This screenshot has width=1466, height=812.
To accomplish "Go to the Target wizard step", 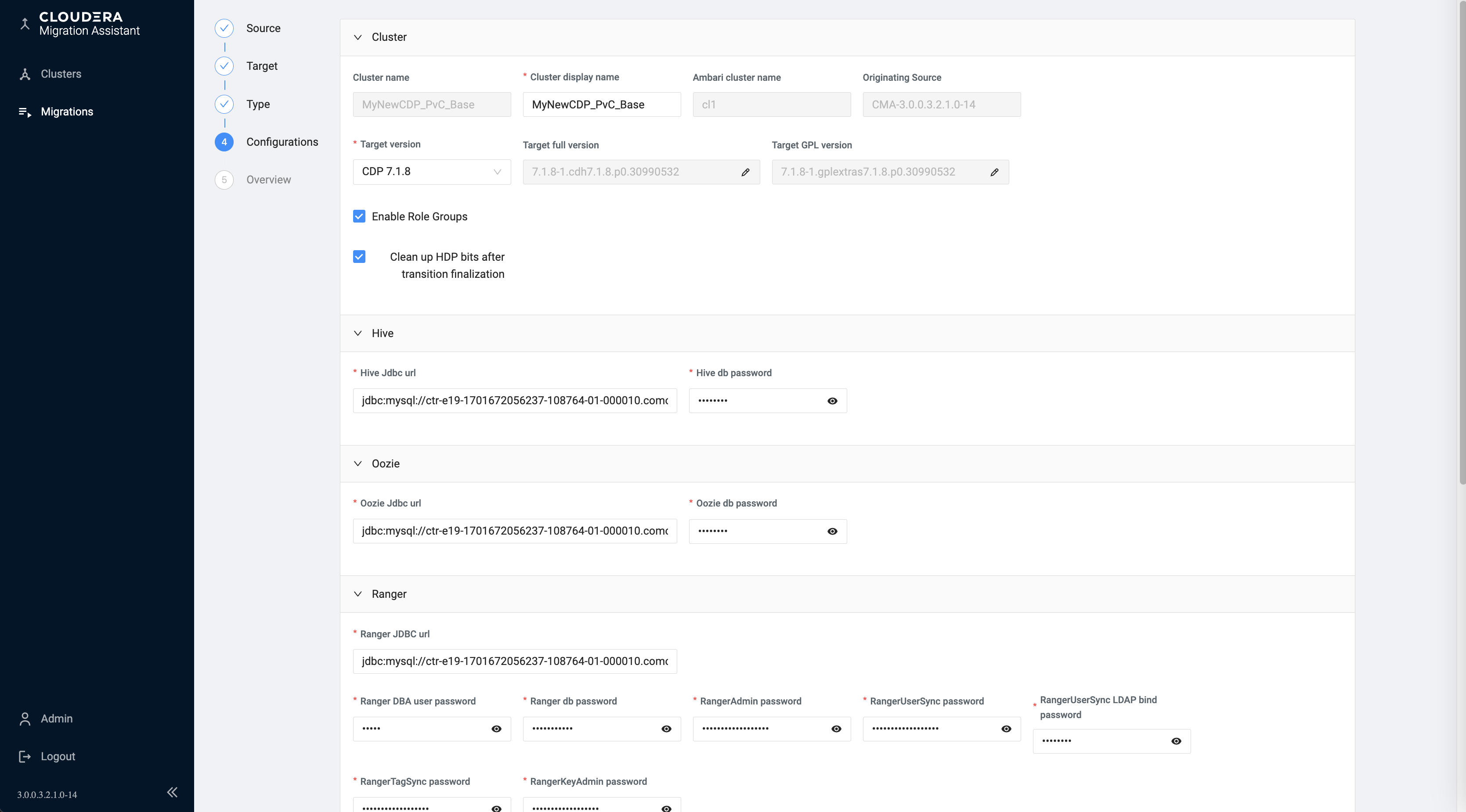I will pyautogui.click(x=261, y=66).
